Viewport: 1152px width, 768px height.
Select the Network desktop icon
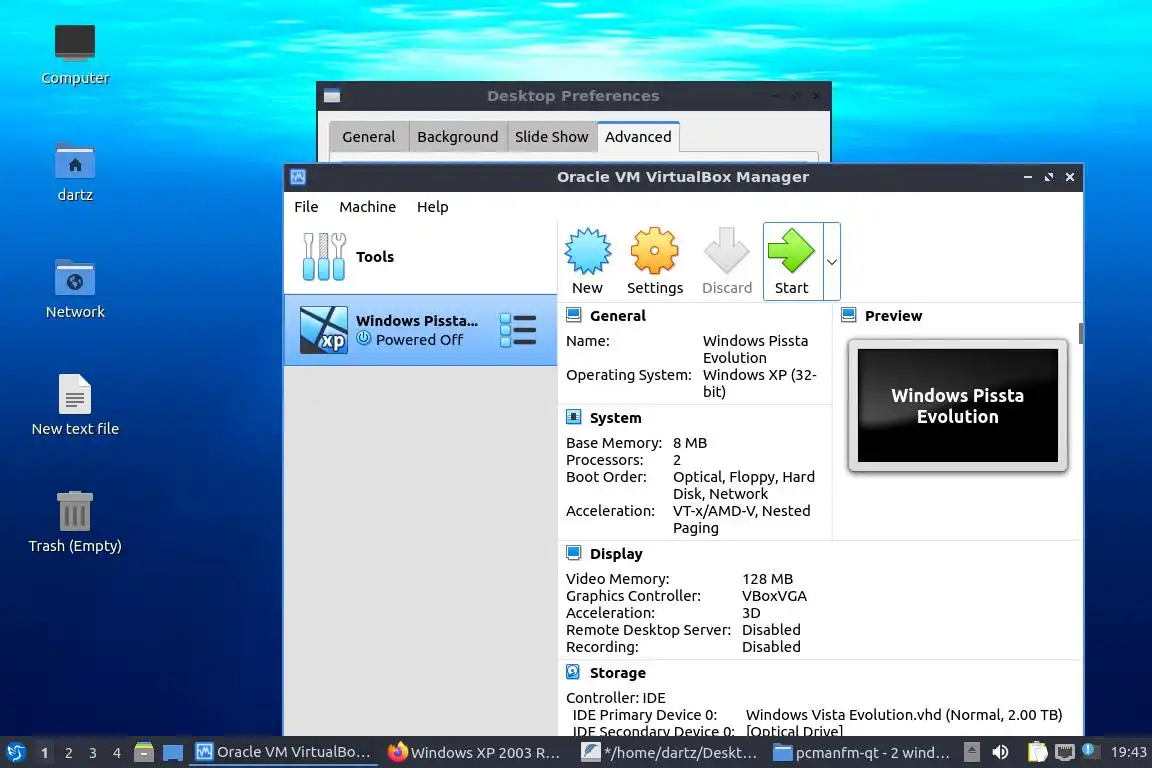(x=75, y=290)
